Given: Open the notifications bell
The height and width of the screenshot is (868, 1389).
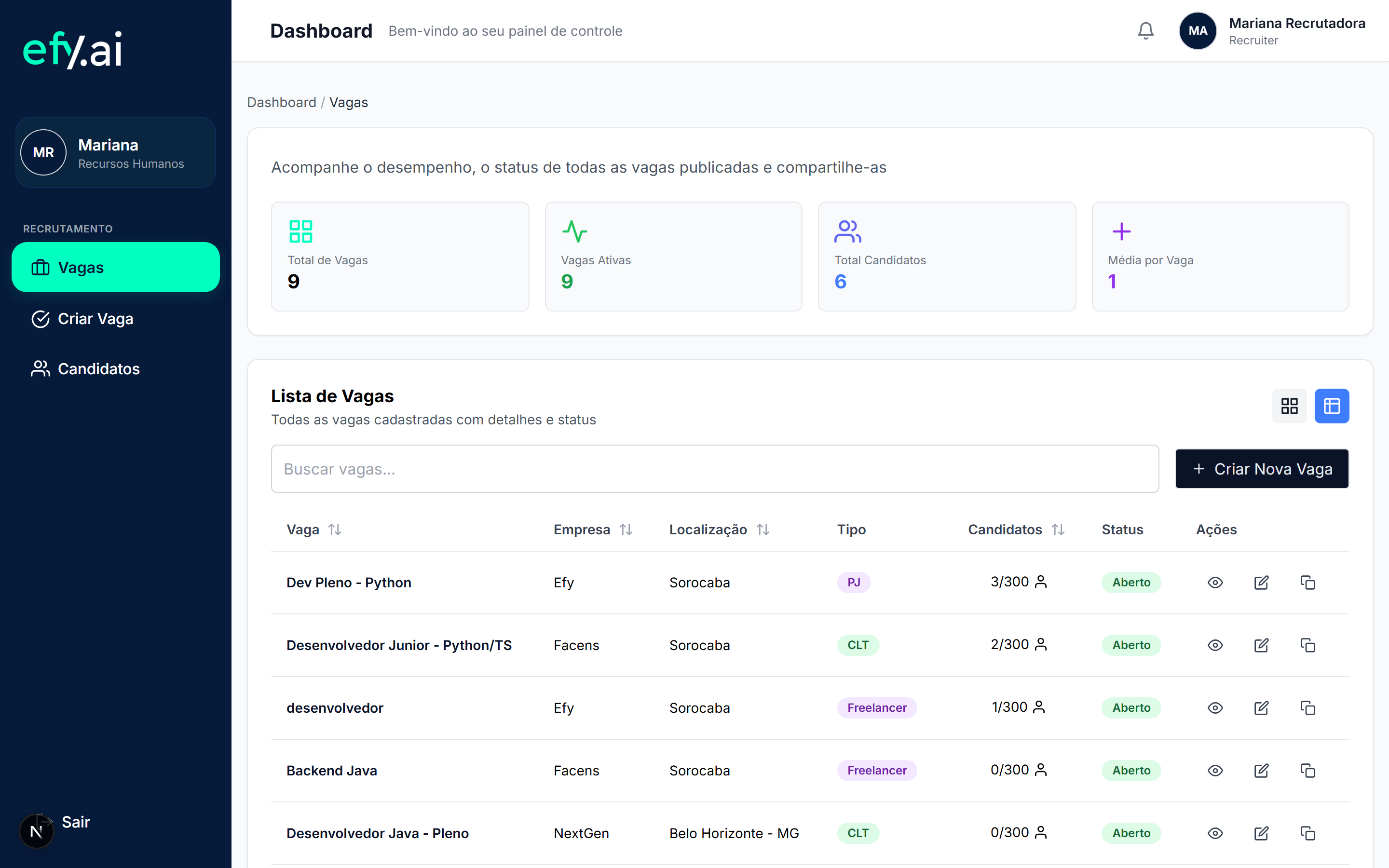Looking at the screenshot, I should click(x=1145, y=30).
